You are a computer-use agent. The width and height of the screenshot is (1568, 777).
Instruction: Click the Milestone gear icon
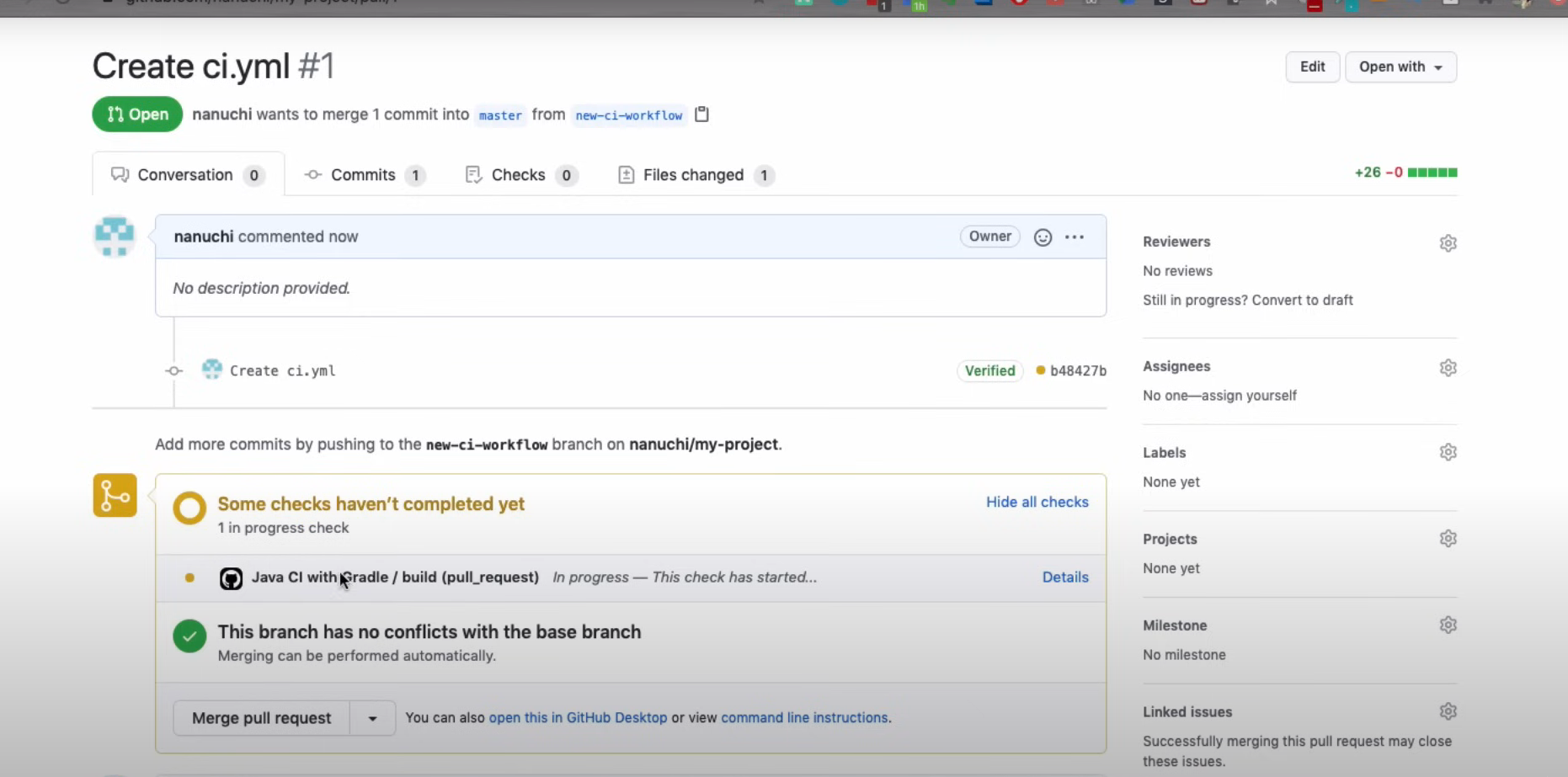[x=1448, y=625]
